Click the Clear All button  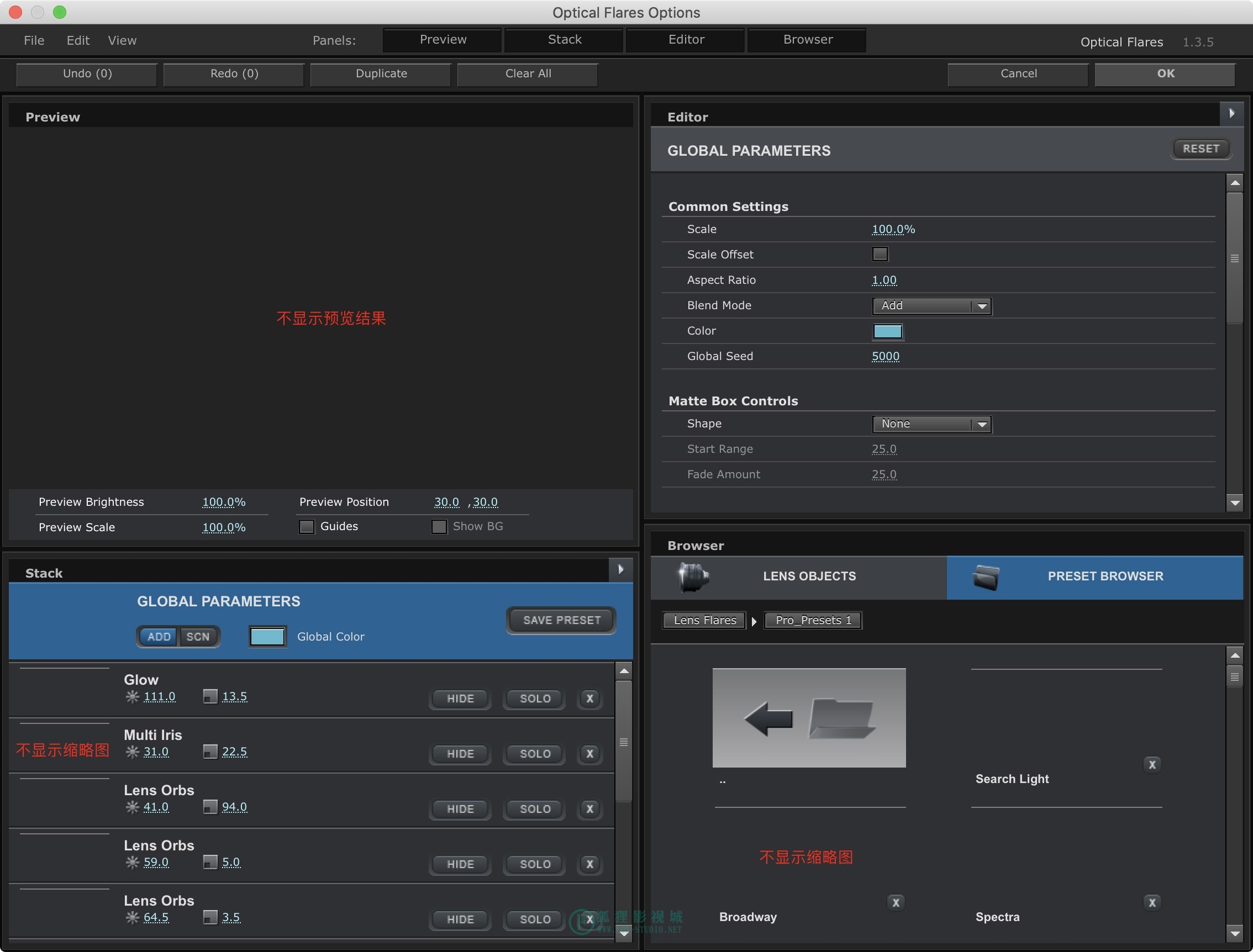pos(528,73)
